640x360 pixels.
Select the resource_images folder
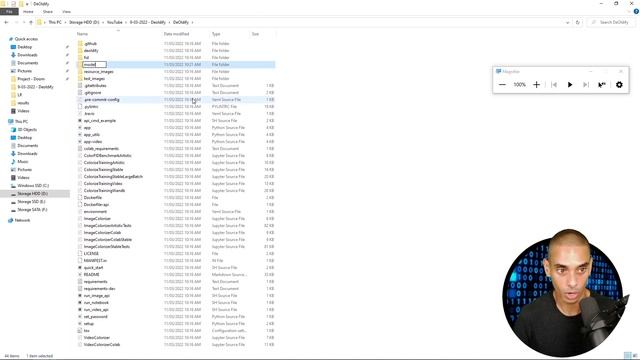[x=98, y=71]
